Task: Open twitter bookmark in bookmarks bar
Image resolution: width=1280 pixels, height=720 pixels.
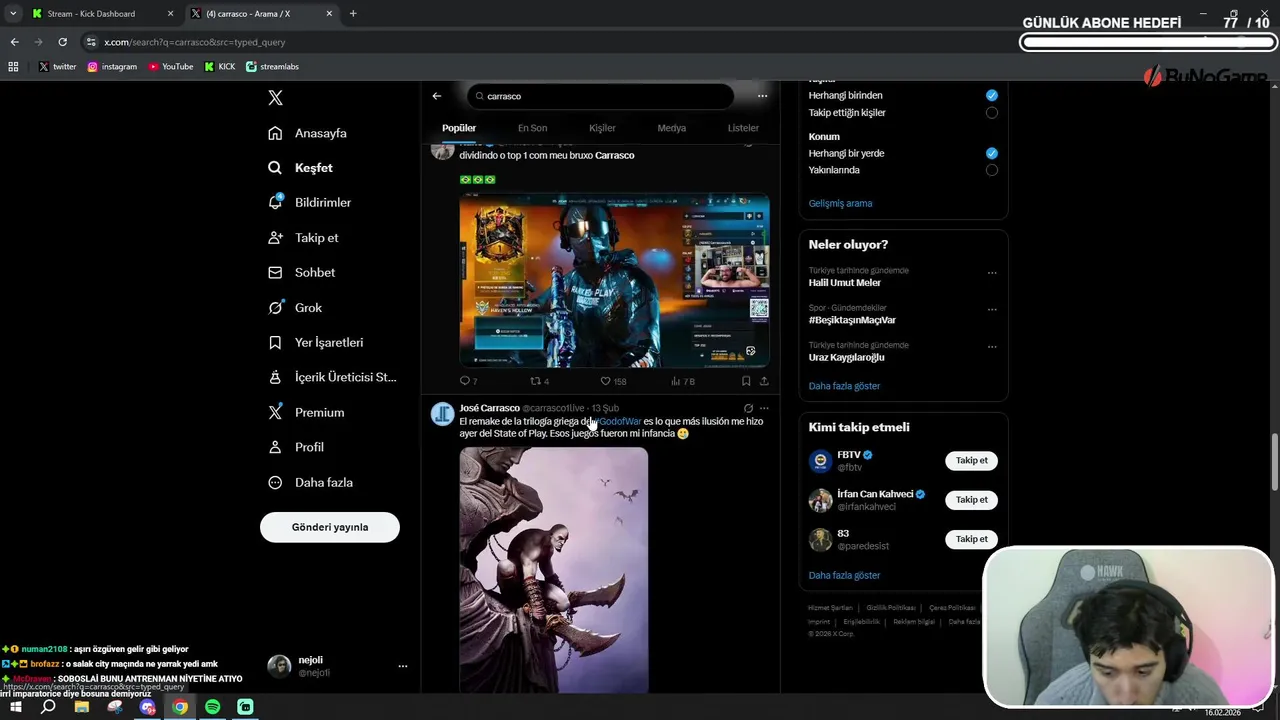Action: click(x=57, y=67)
